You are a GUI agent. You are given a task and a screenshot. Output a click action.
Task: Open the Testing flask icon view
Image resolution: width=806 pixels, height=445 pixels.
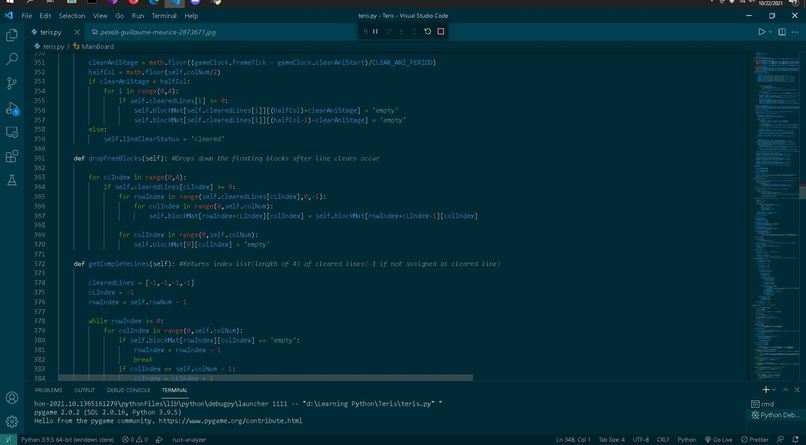click(x=11, y=180)
